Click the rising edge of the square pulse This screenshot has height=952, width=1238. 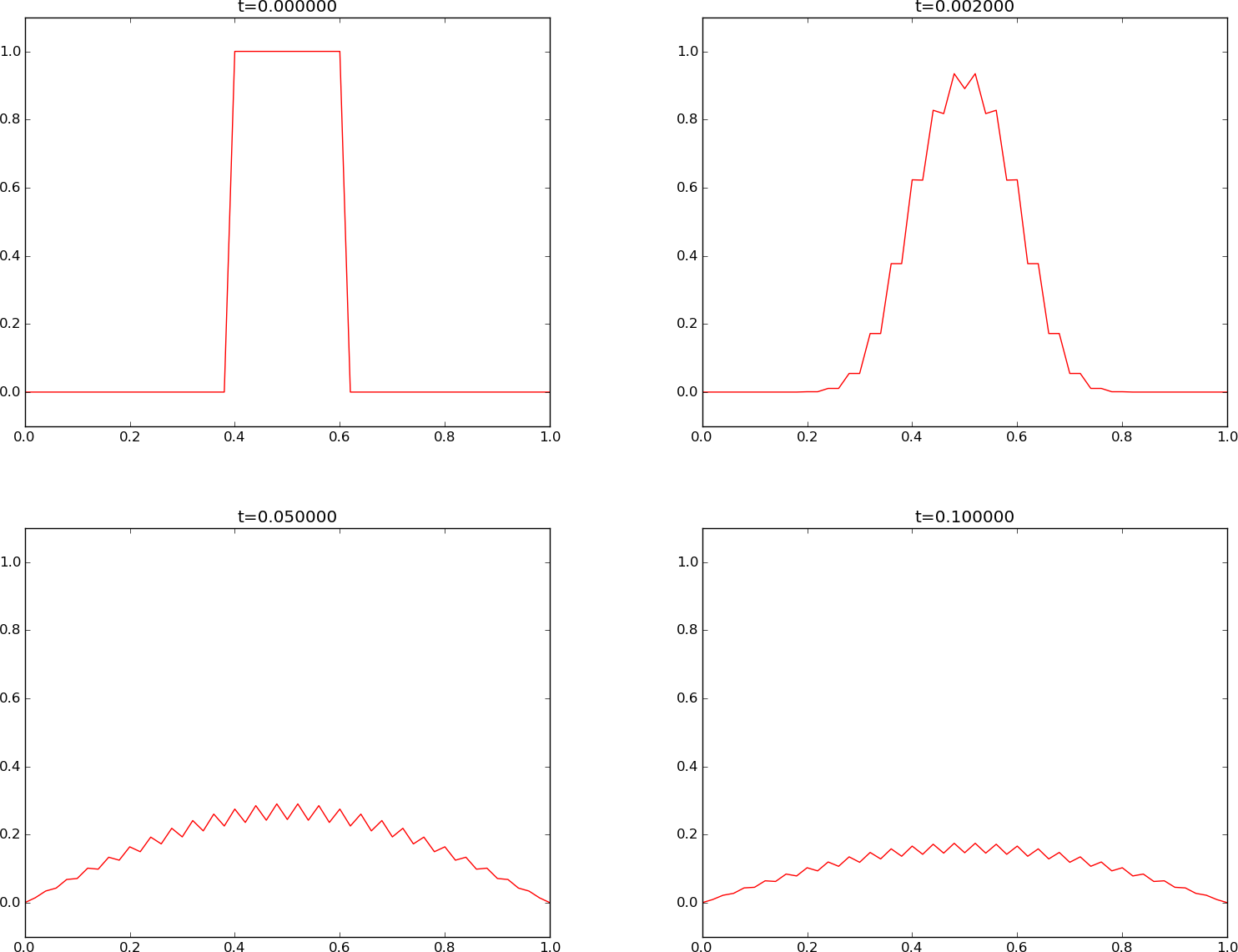pyautogui.click(x=229, y=221)
